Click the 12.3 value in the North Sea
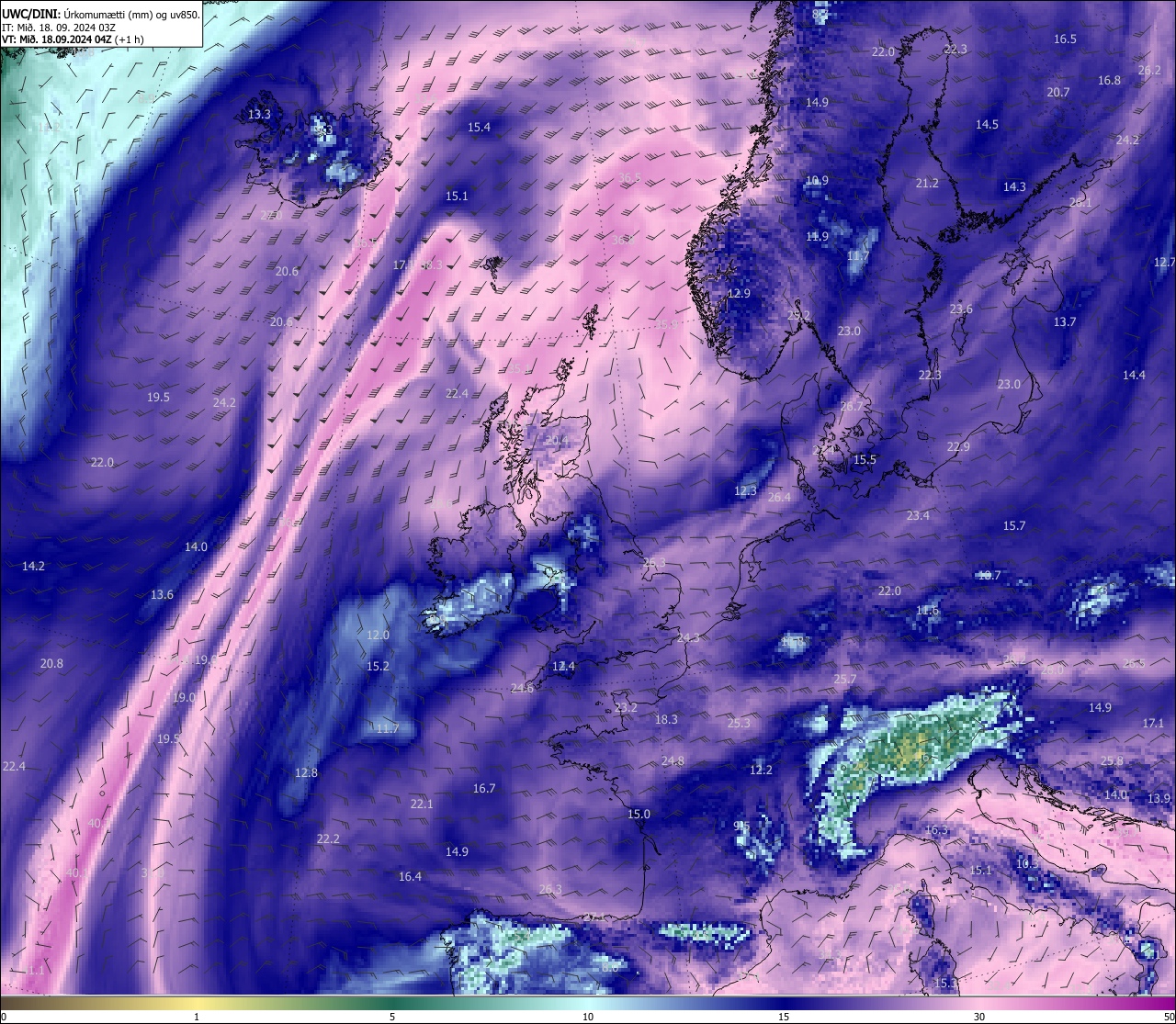This screenshot has width=1176, height=1024. click(x=745, y=491)
